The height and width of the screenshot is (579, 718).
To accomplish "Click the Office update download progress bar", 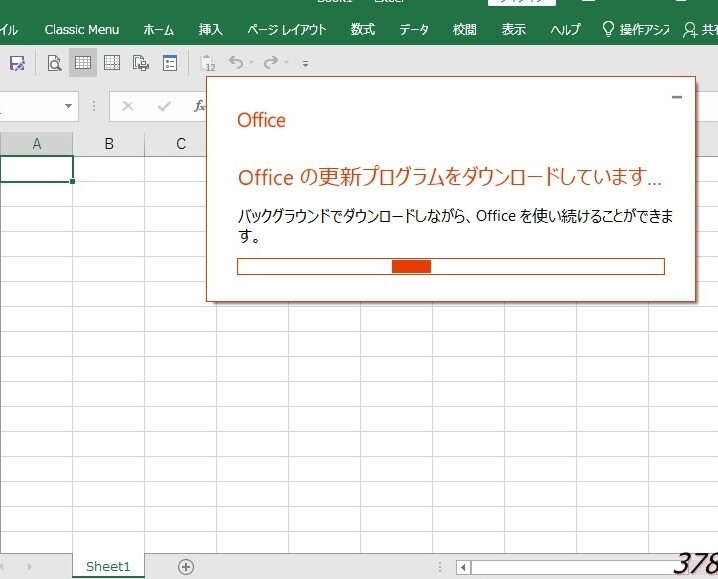I will click(x=450, y=266).
